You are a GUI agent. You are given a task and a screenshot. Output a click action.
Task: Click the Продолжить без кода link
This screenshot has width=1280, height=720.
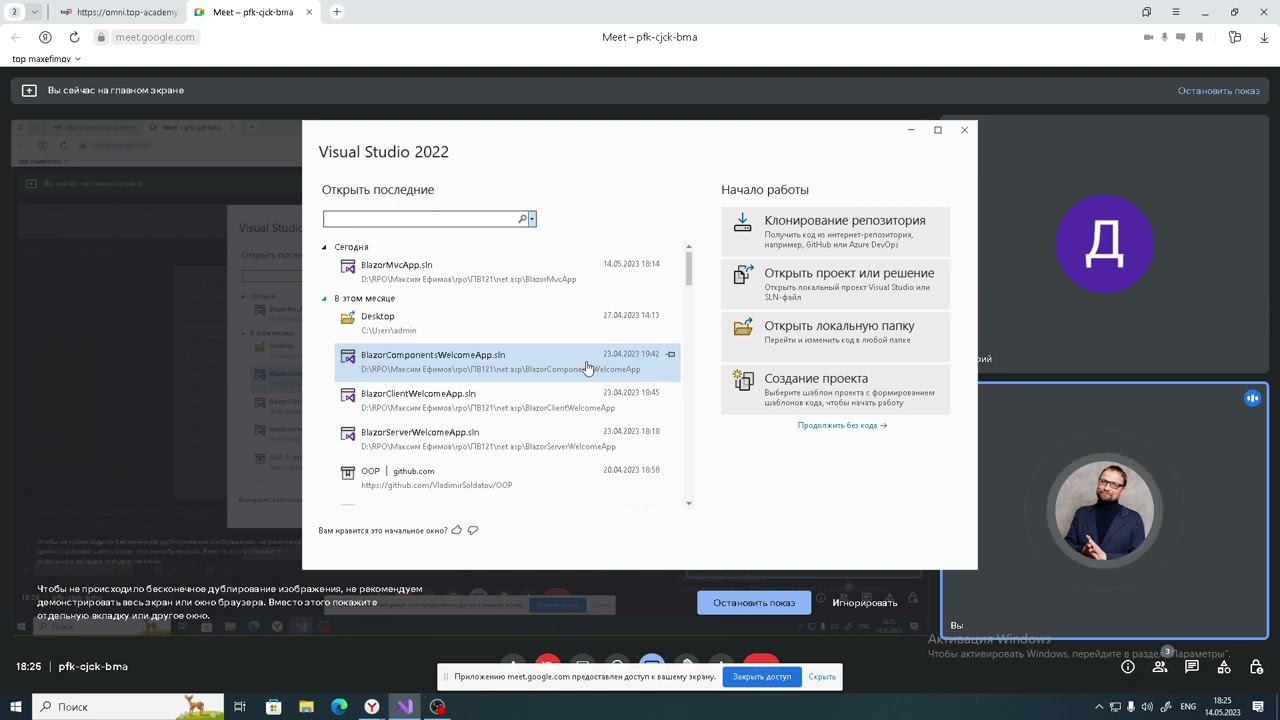coord(842,425)
